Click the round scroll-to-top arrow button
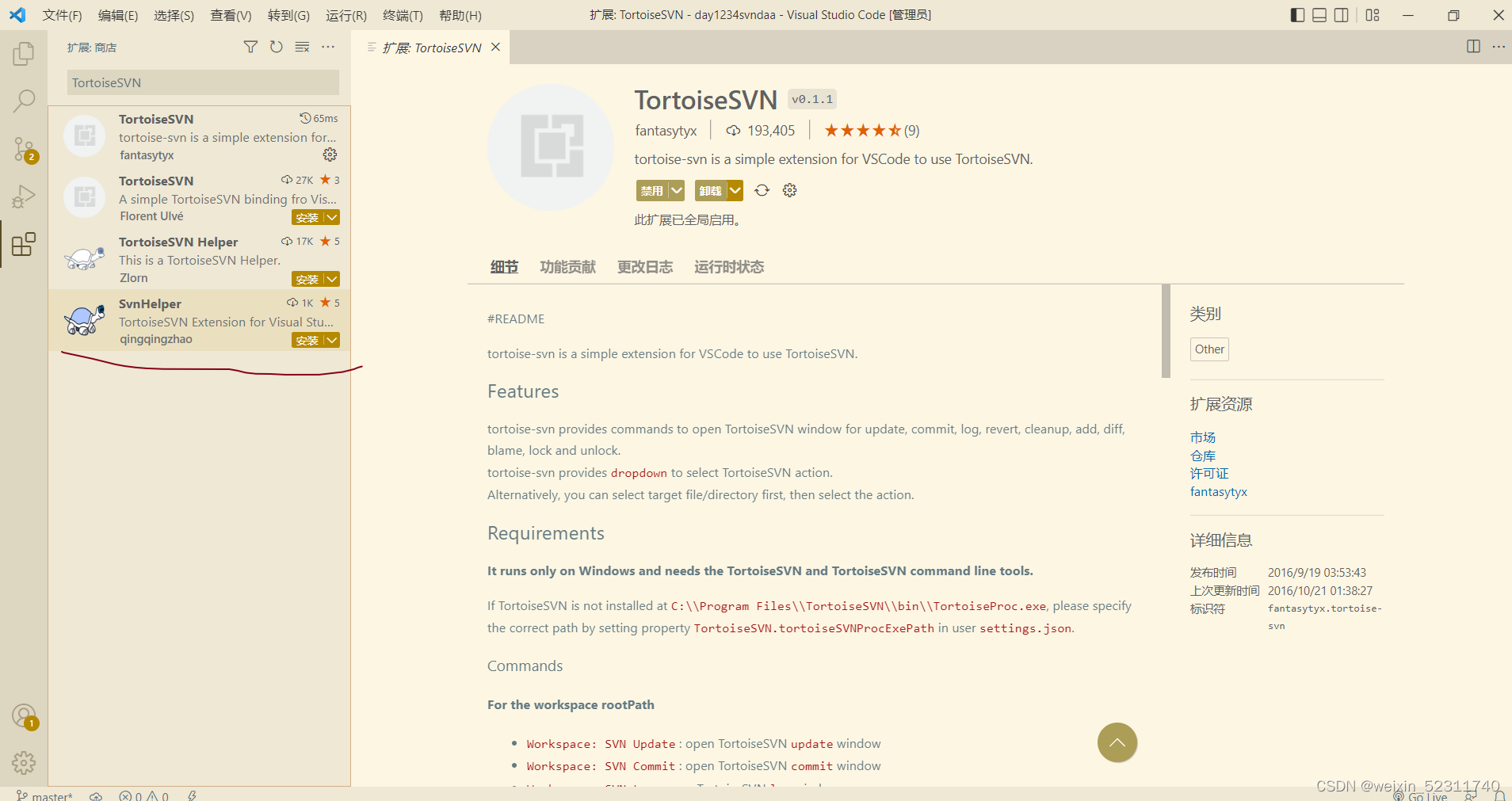This screenshot has height=801, width=1512. point(1117,742)
